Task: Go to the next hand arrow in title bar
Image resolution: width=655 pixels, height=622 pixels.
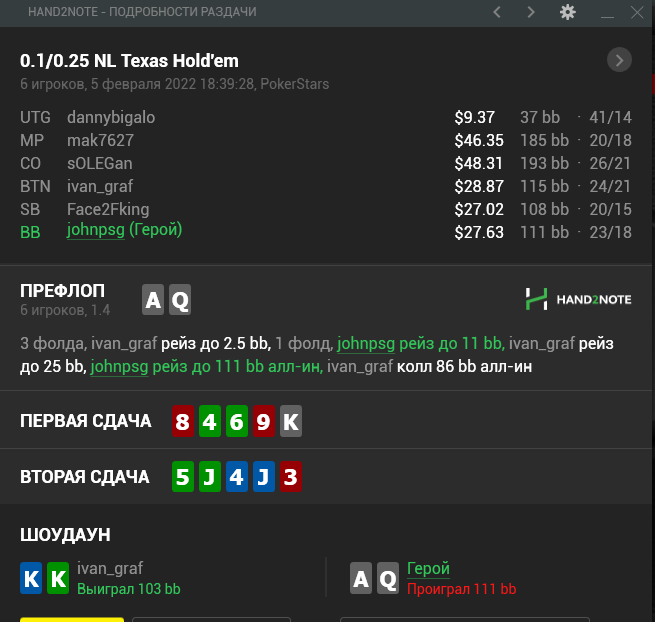Action: [531, 12]
